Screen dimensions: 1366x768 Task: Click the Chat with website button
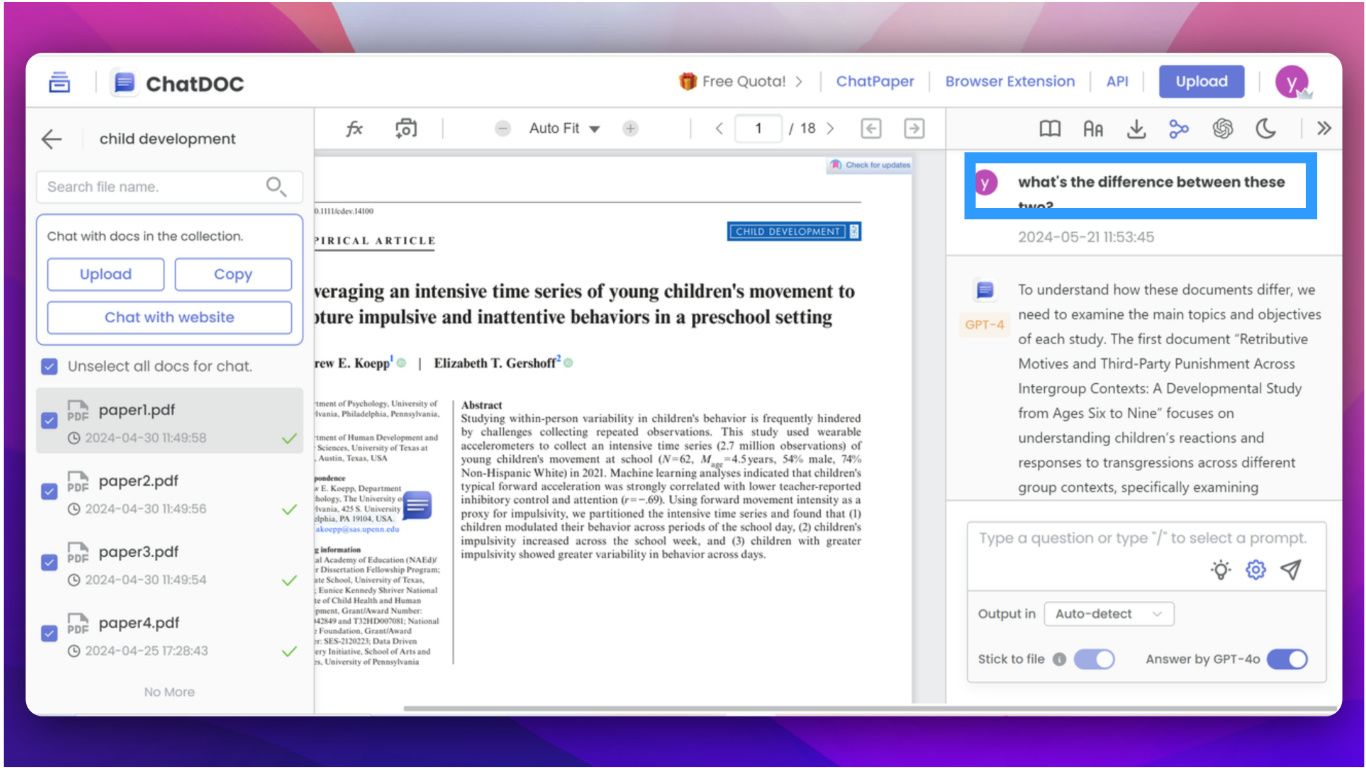pos(169,317)
